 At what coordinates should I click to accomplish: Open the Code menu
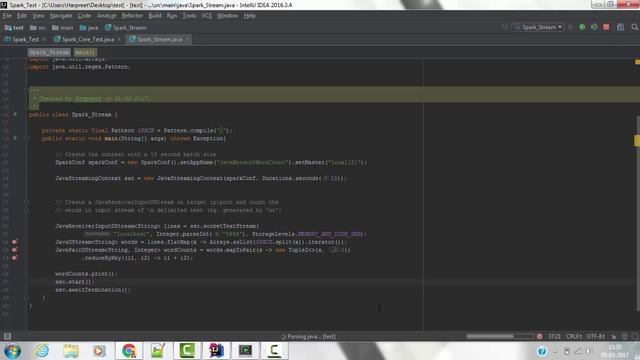84,16
